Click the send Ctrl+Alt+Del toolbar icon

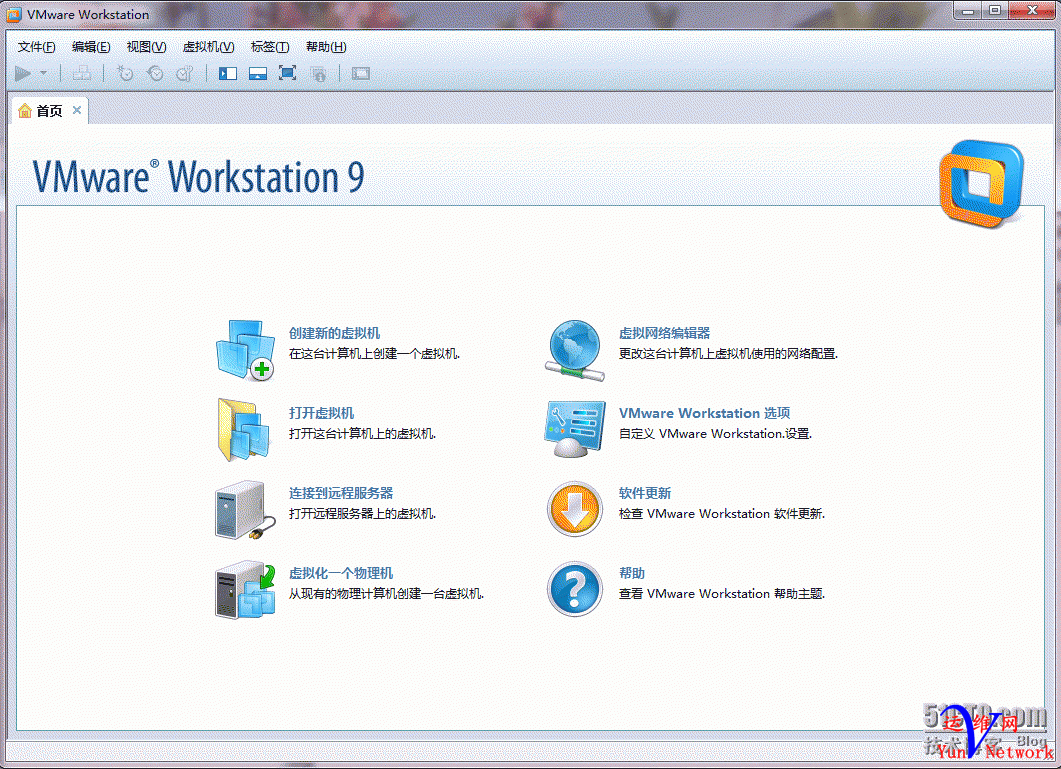82,73
